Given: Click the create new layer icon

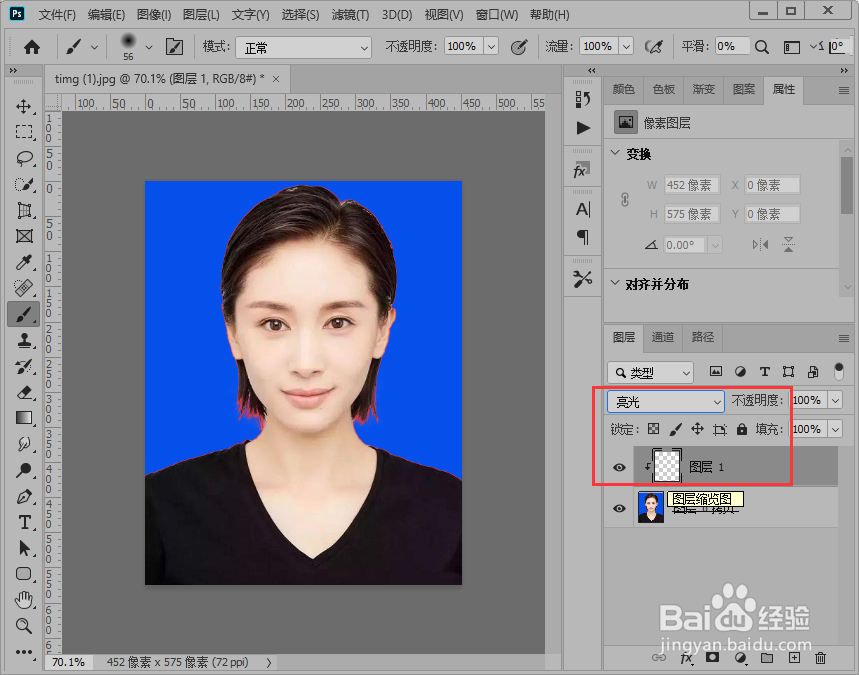Looking at the screenshot, I should 794,657.
